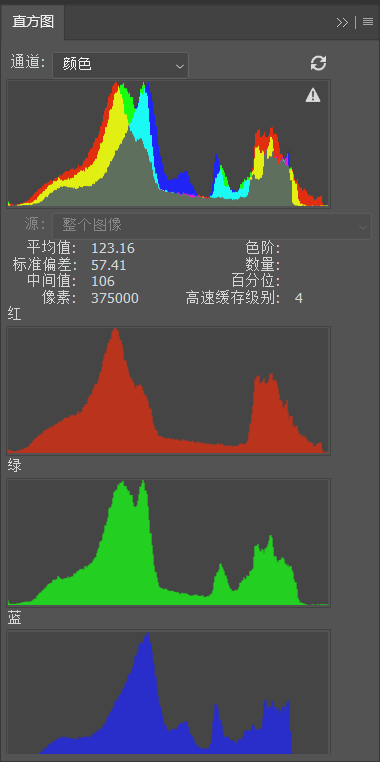The height and width of the screenshot is (762, 380).
Task: Click the cache level value 4
Action: point(298,298)
